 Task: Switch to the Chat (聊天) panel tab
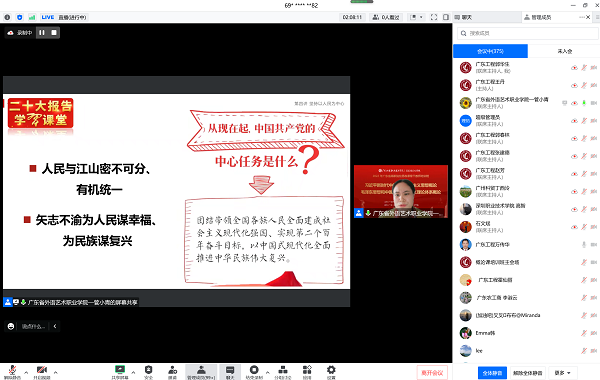[486, 17]
